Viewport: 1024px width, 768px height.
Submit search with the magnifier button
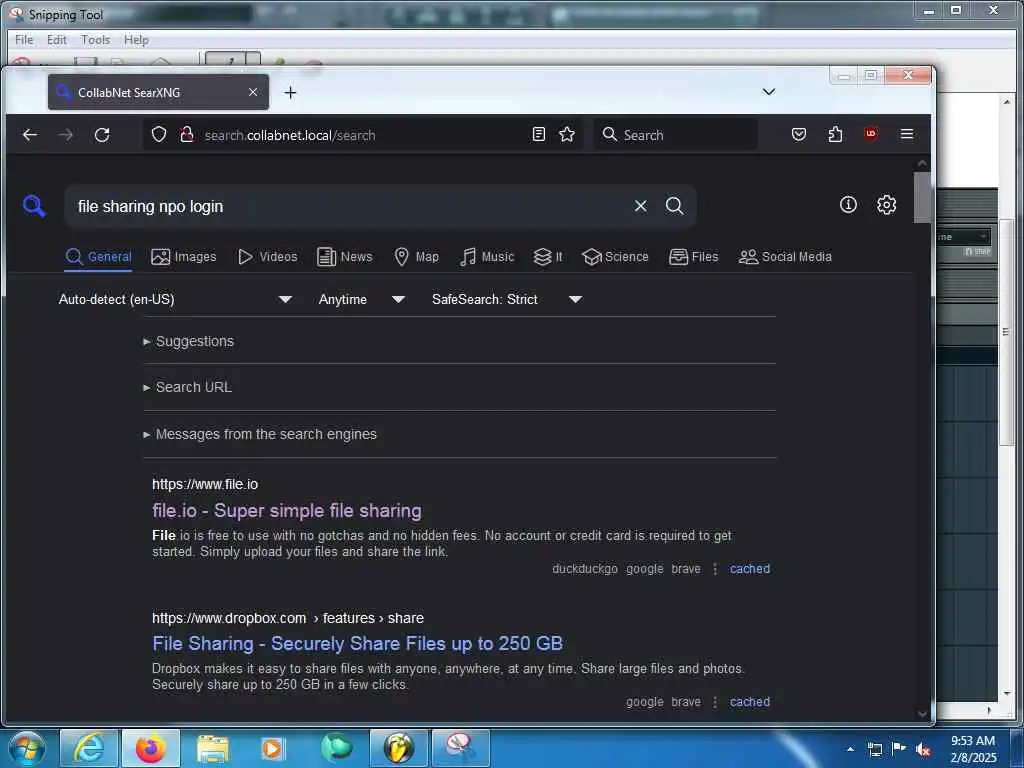[675, 206]
